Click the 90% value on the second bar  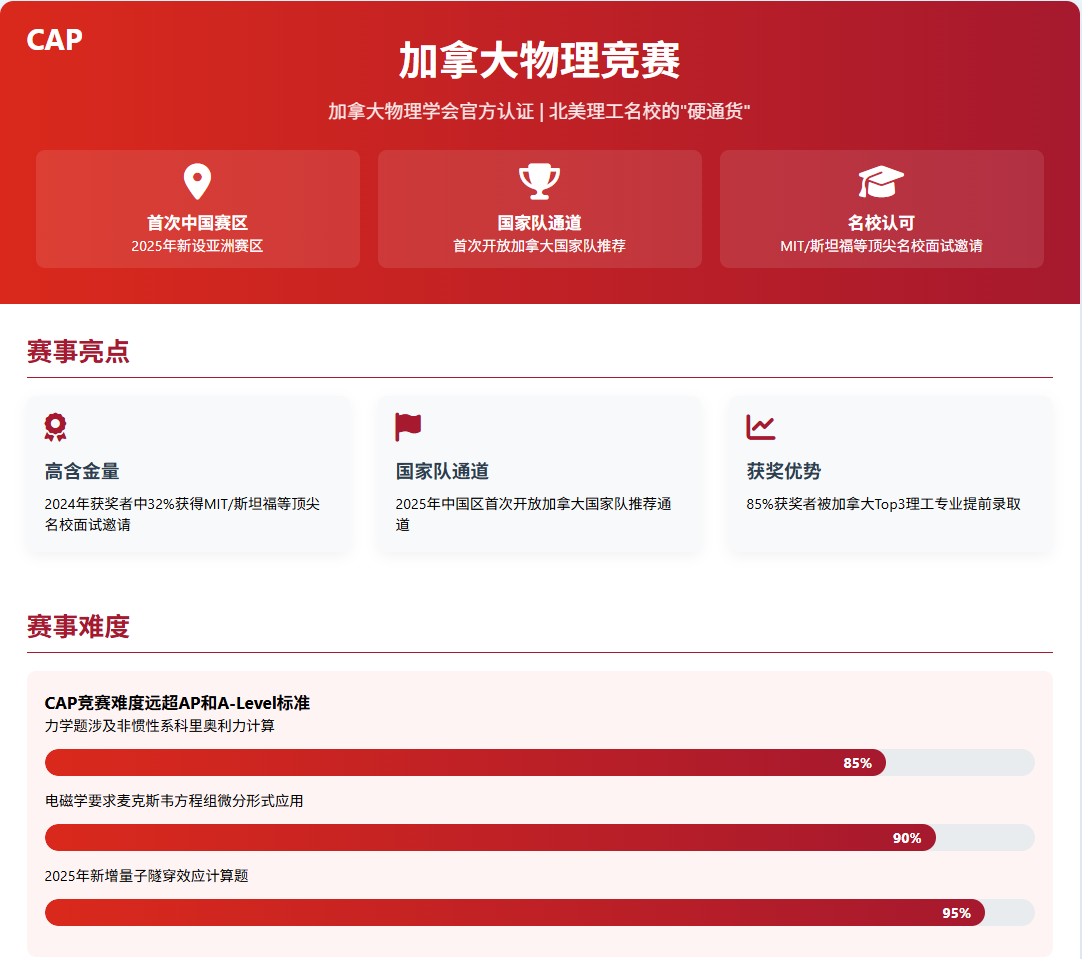click(907, 838)
